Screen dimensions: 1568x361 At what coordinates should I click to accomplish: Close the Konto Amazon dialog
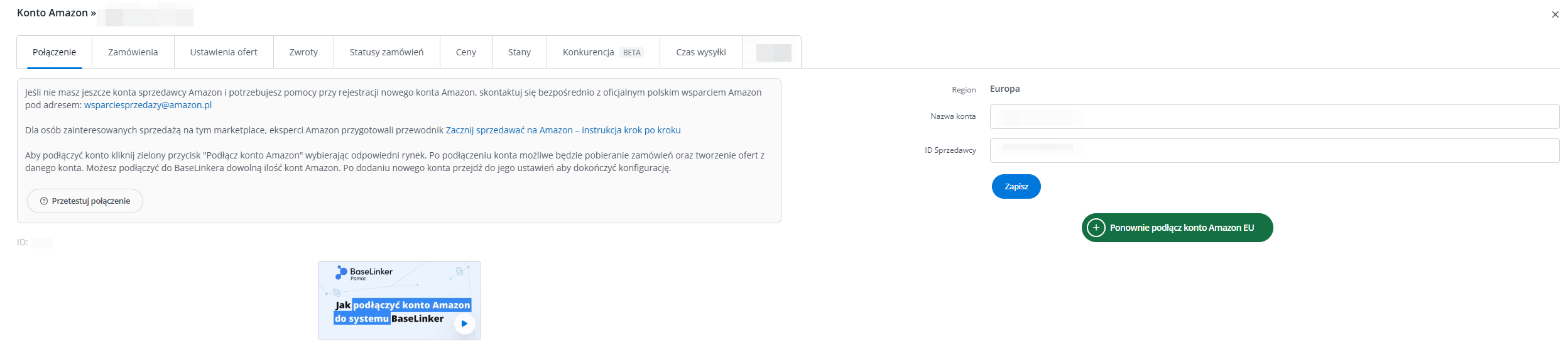(1555, 14)
